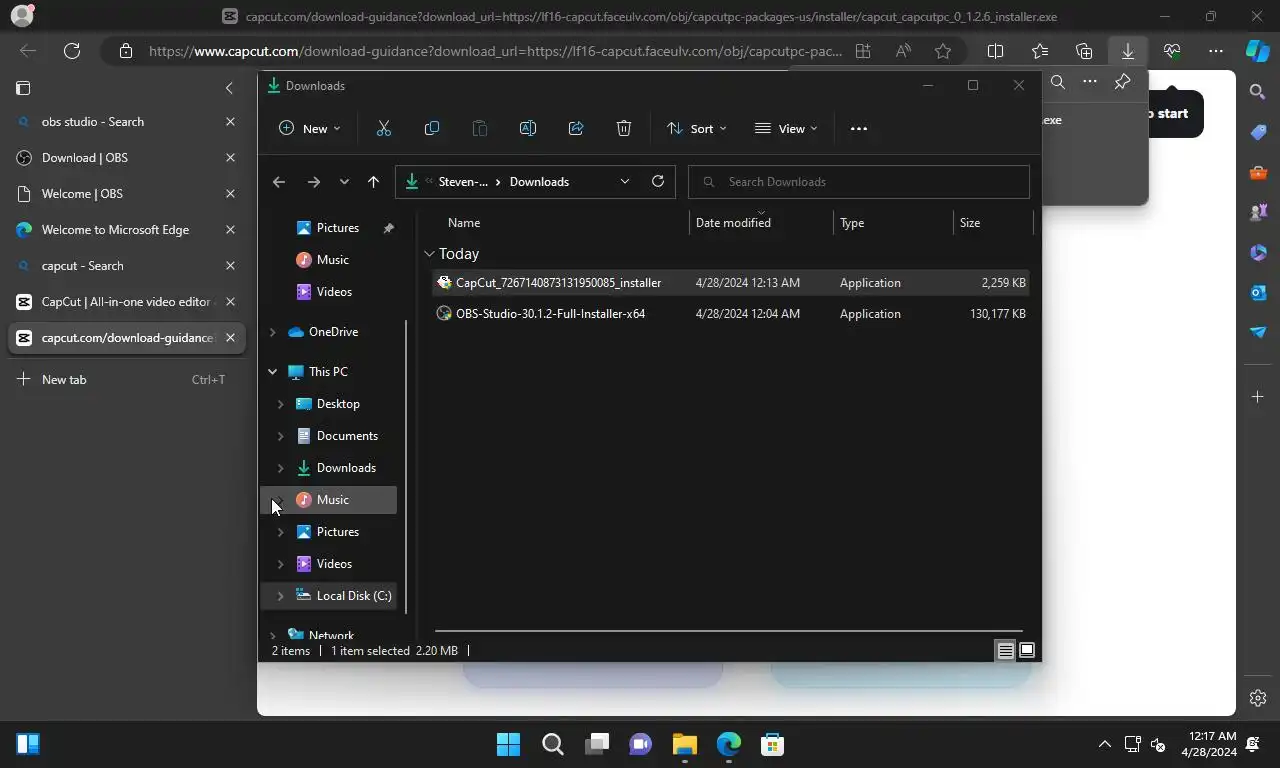Go up one folder level in Explorer
The image size is (1280, 768).
[x=373, y=181]
